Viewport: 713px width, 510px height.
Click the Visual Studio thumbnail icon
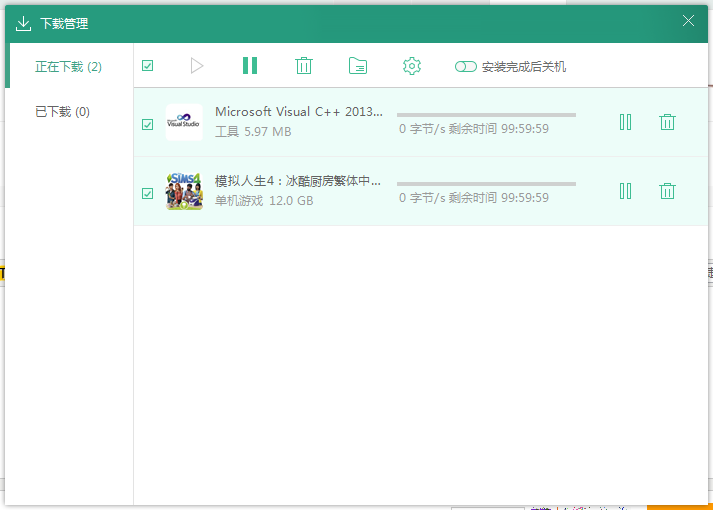[184, 122]
